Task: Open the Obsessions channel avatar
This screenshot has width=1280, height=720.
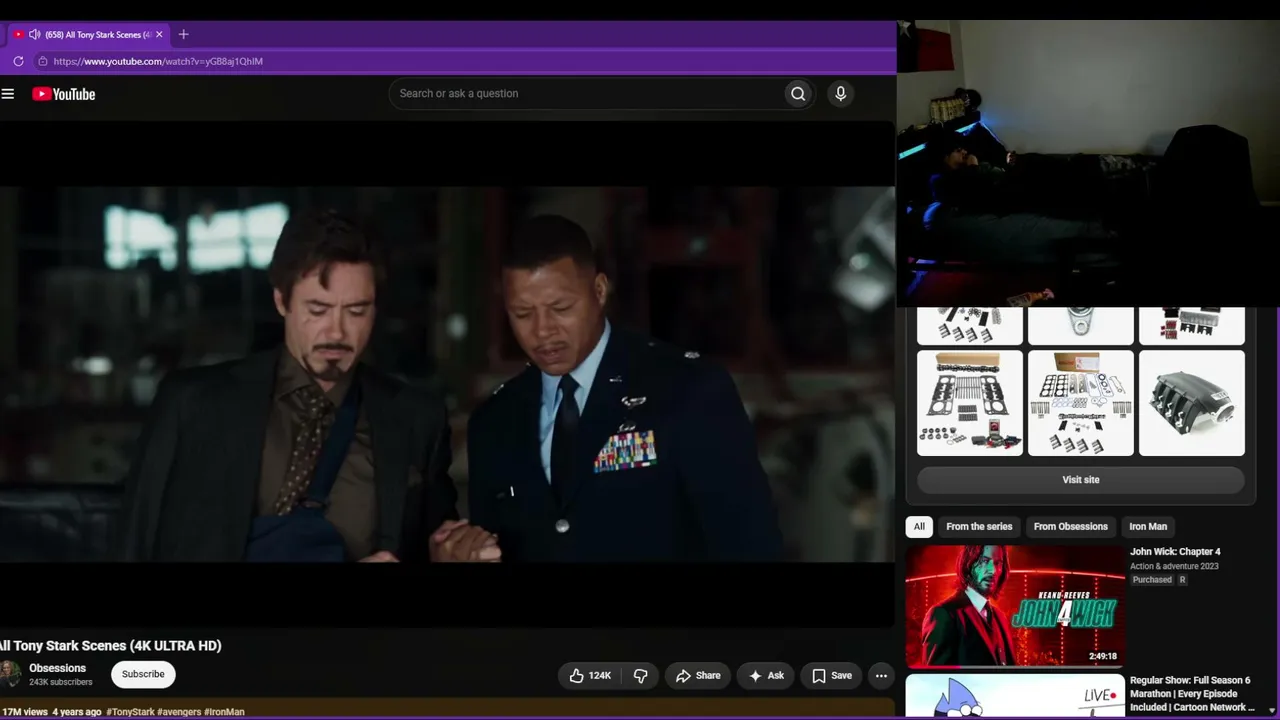Action: pyautogui.click(x=10, y=674)
